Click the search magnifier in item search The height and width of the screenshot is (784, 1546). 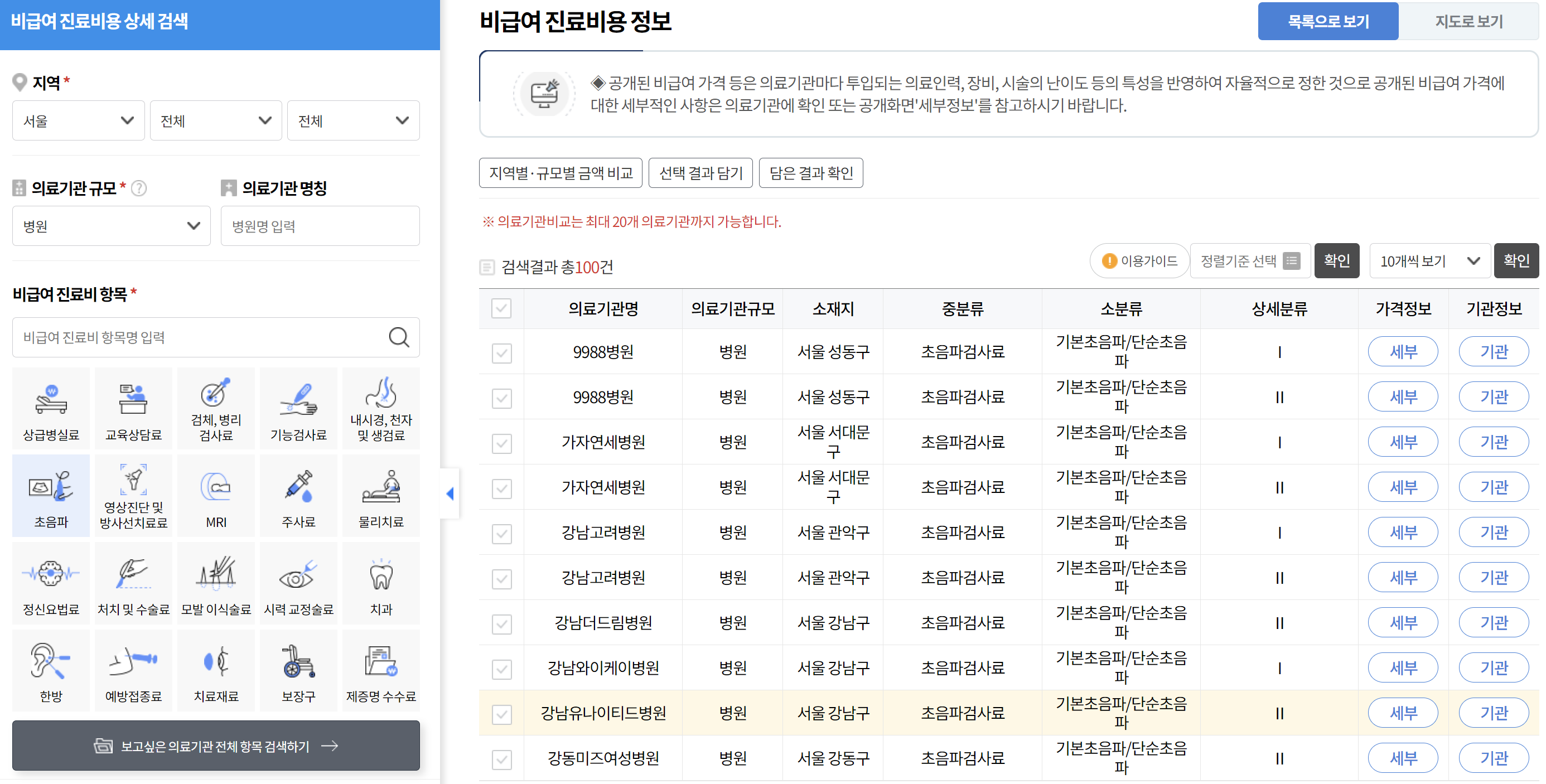coord(399,337)
